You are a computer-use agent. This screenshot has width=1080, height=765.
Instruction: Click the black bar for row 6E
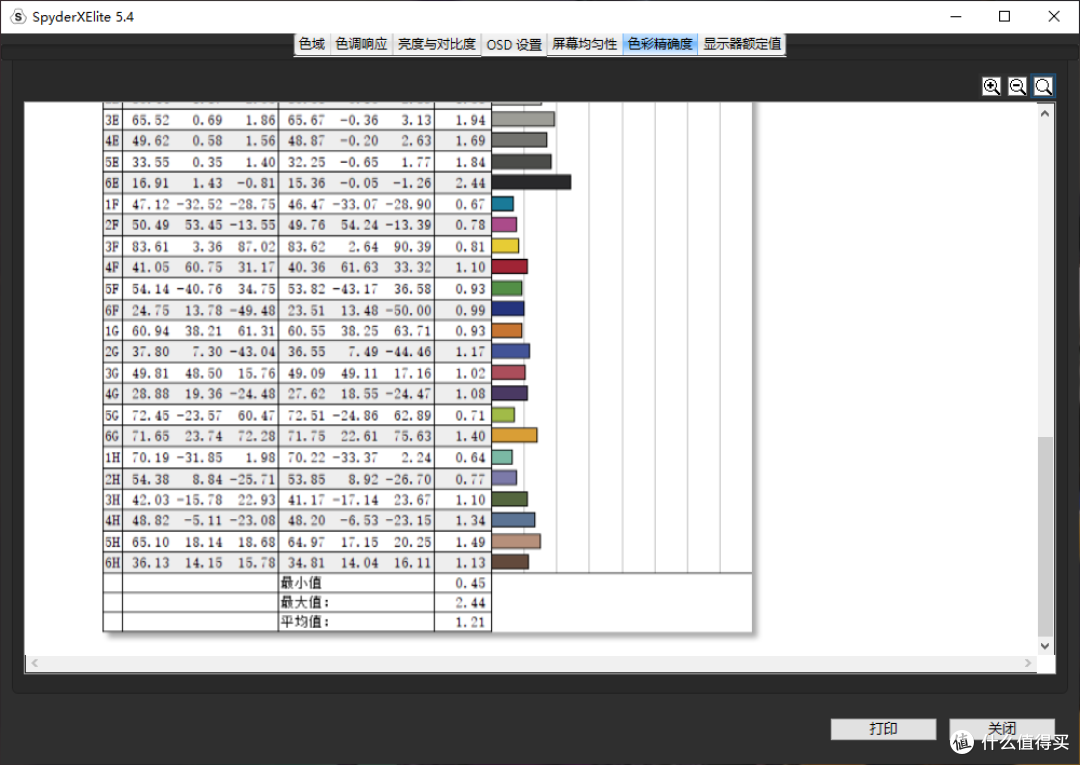coord(531,182)
